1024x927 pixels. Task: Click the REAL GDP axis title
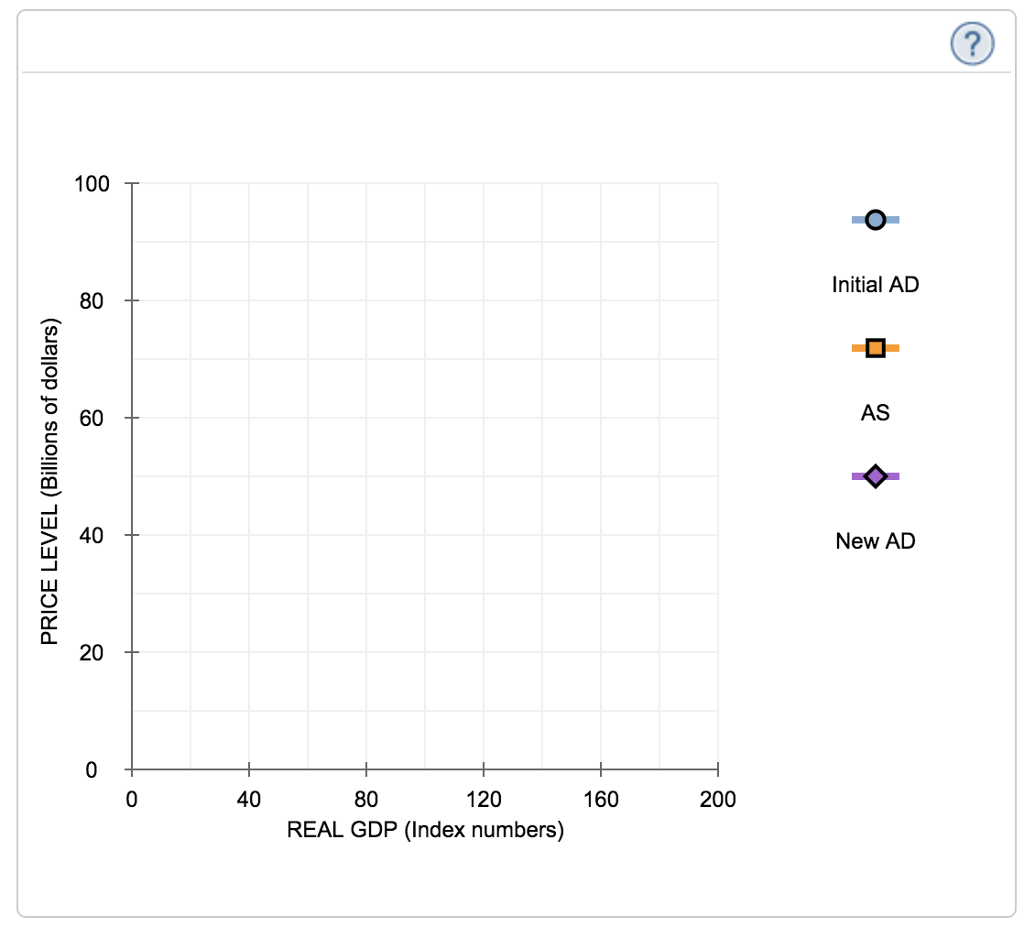click(424, 829)
